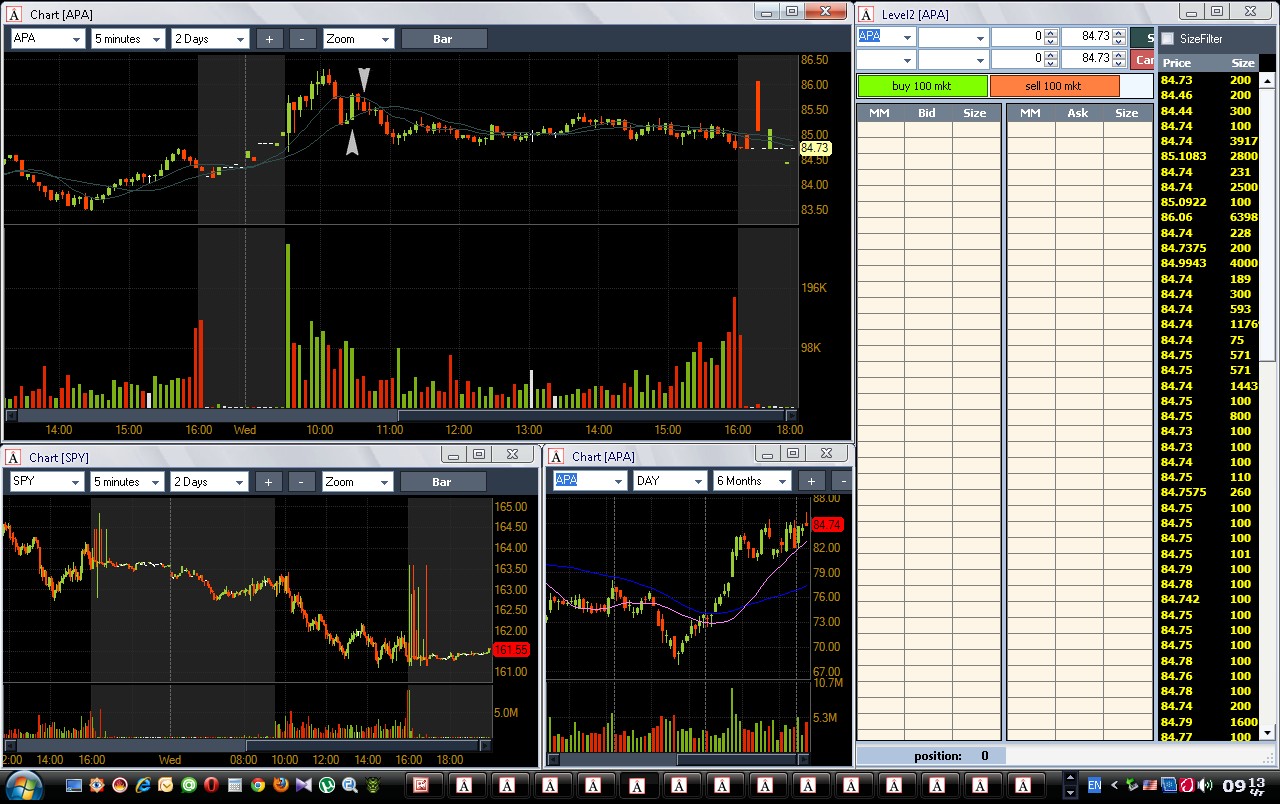The image size is (1280, 804).
Task: Open Internet Explorer from taskbar
Action: 143,785
